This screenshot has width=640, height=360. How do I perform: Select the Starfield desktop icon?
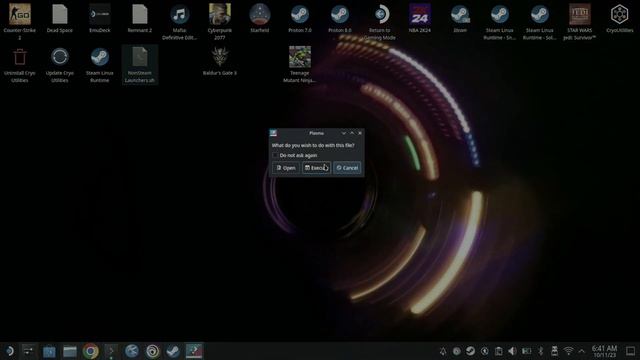tap(260, 15)
